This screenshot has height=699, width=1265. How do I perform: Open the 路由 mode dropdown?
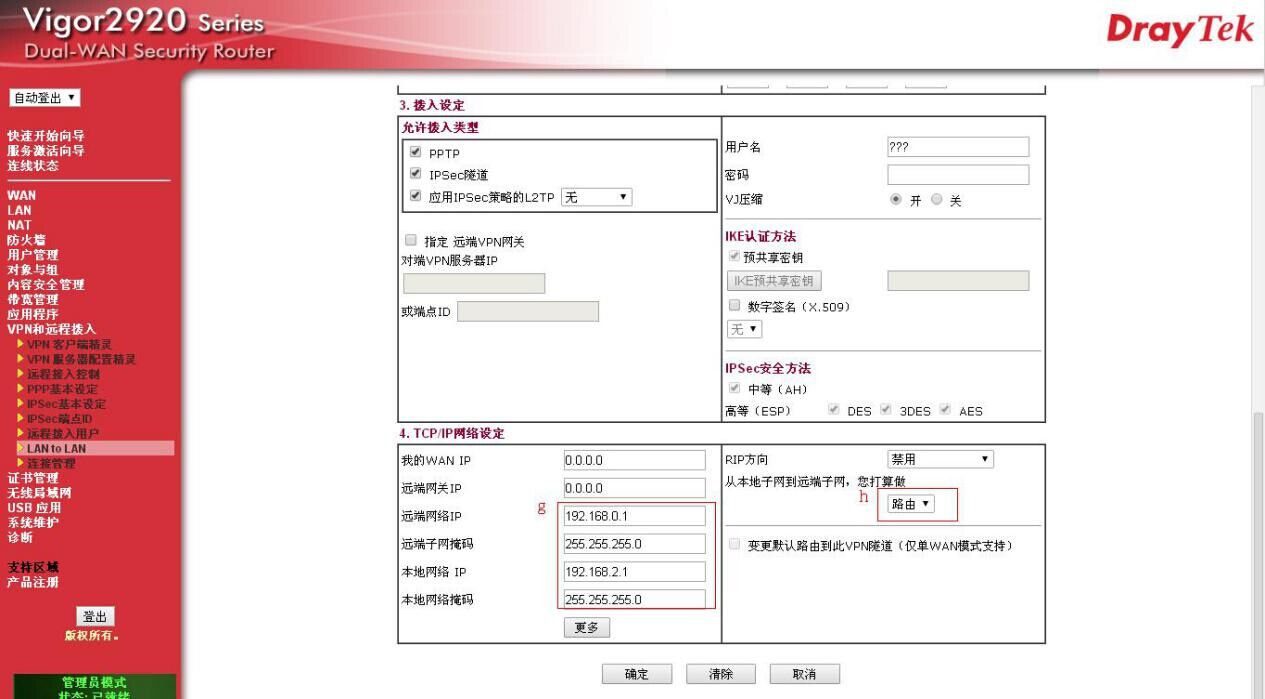[x=911, y=504]
